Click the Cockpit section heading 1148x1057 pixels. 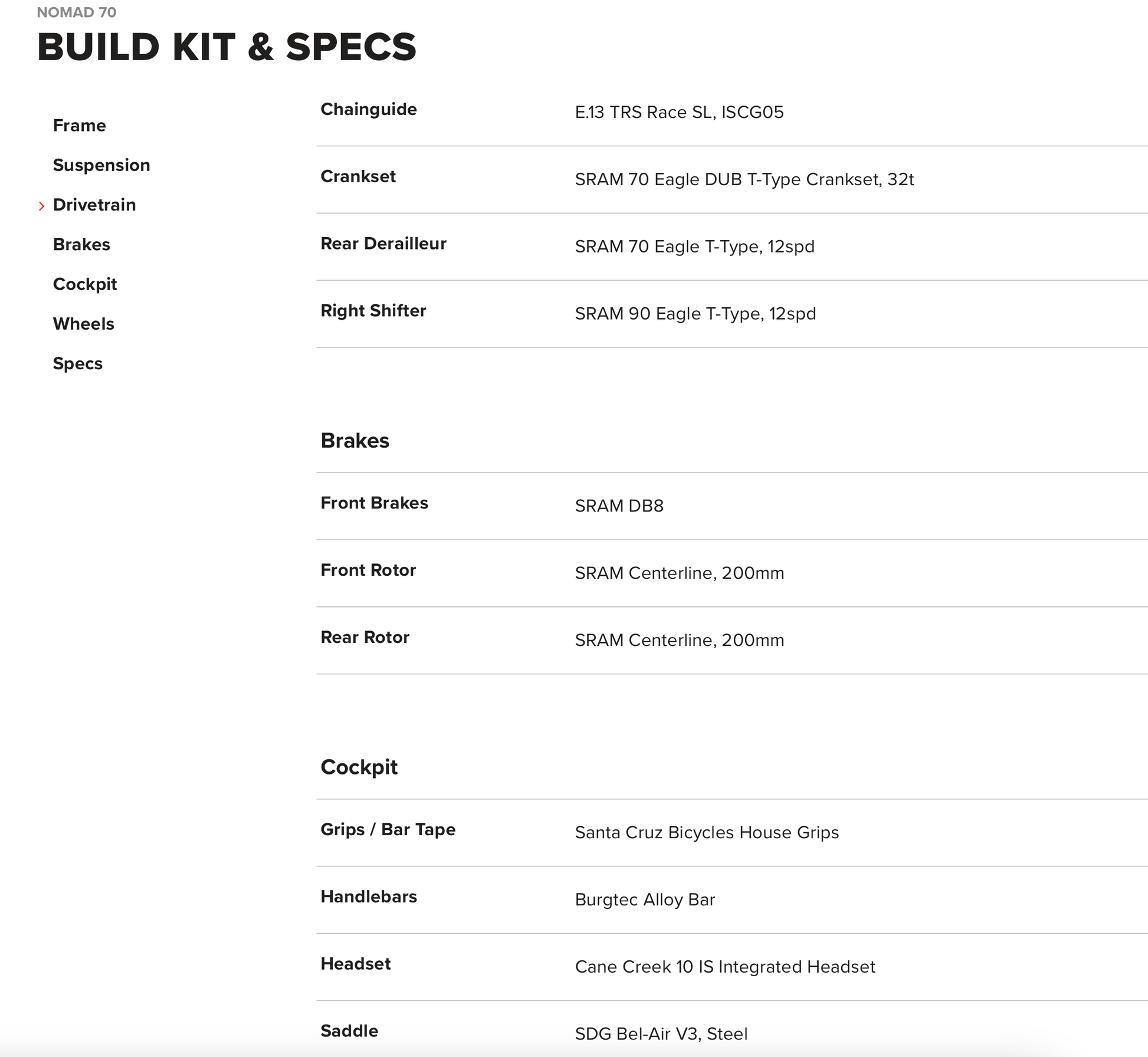point(359,767)
